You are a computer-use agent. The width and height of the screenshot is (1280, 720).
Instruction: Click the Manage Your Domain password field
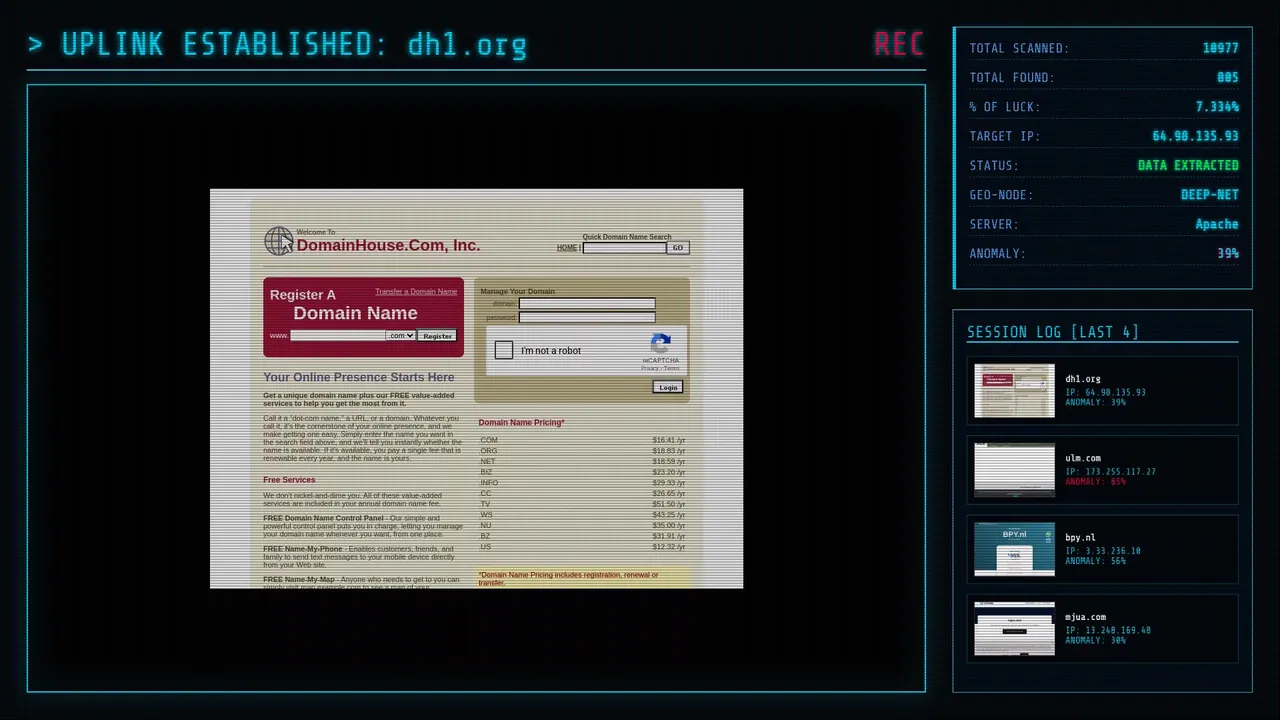pyautogui.click(x=587, y=317)
